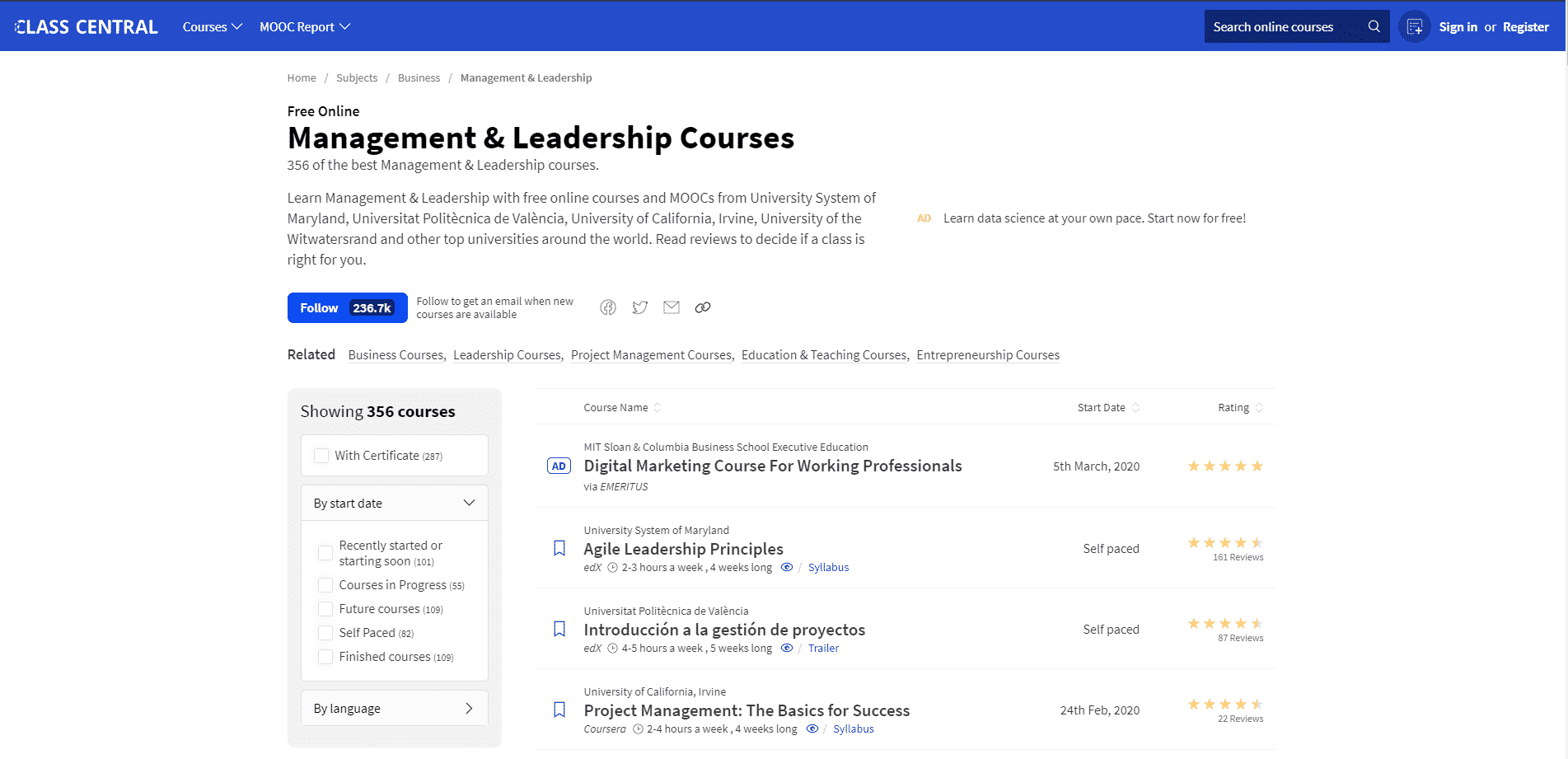Collapse the By start date filter section

(x=395, y=503)
